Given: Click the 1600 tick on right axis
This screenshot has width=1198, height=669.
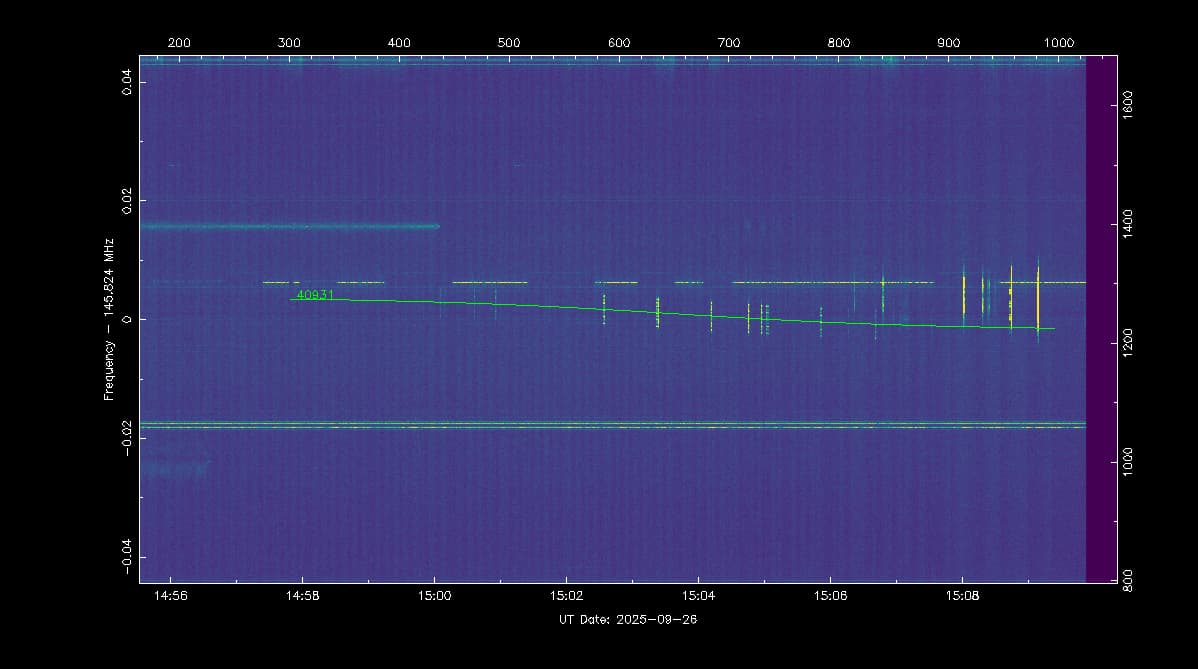Looking at the screenshot, I should [1128, 105].
